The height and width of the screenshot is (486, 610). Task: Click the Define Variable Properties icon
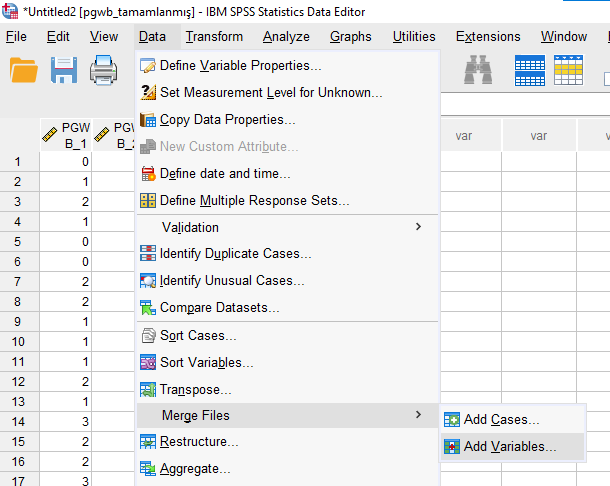pos(148,66)
